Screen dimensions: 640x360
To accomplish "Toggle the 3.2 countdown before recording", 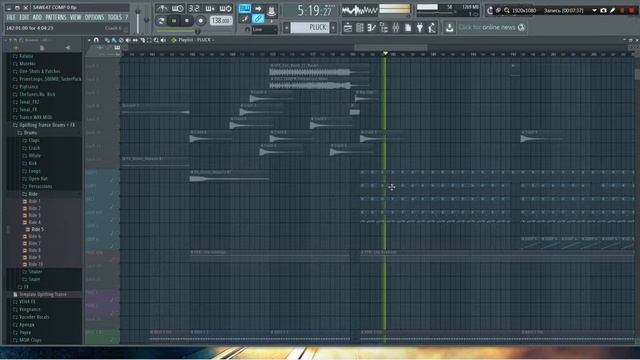I will (x=194, y=9).
